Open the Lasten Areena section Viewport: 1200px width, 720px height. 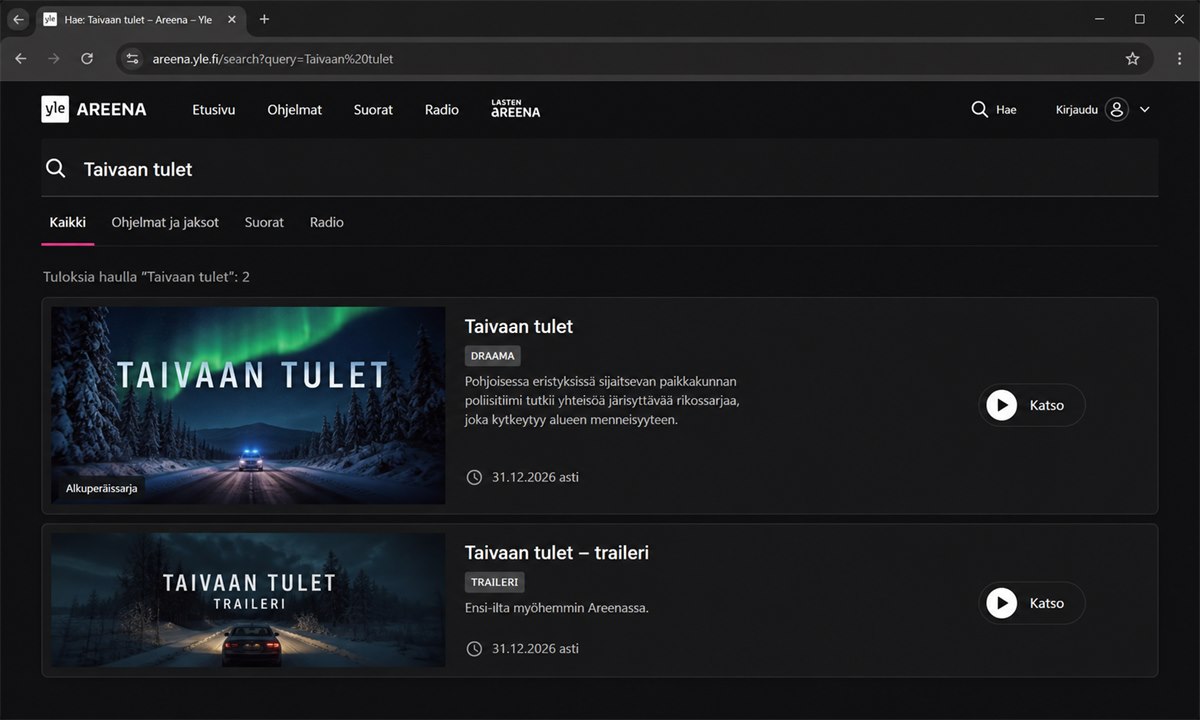point(515,109)
